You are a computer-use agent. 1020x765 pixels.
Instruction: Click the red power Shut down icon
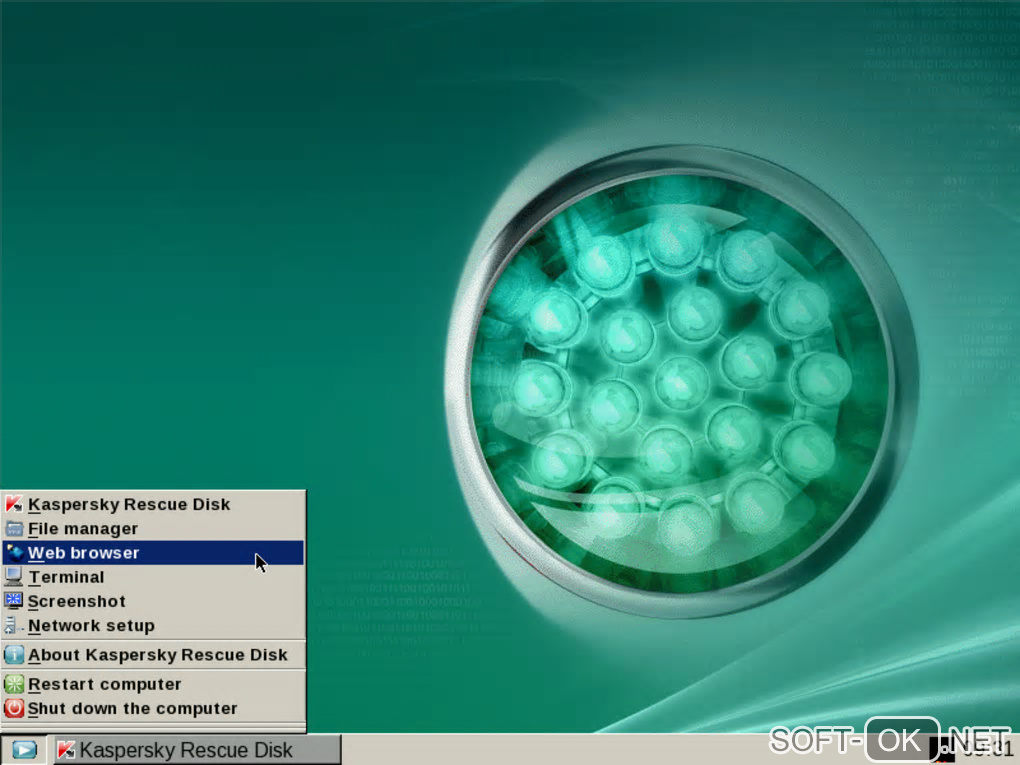tap(14, 708)
